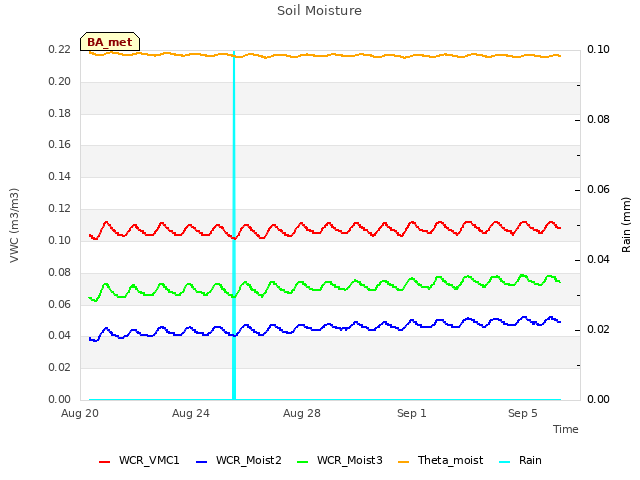Toggle the WCR_Moist3 legend entry
Screen dimensions: 640x480
coord(340,460)
